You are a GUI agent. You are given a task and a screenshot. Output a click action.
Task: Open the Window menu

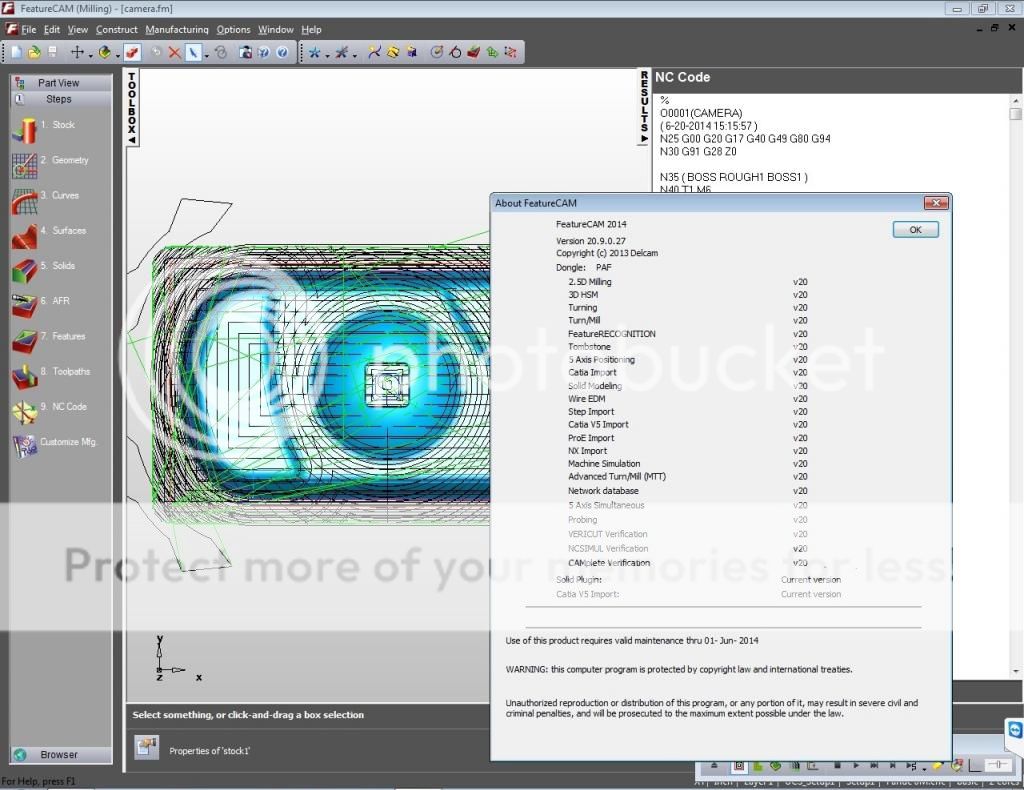point(276,29)
